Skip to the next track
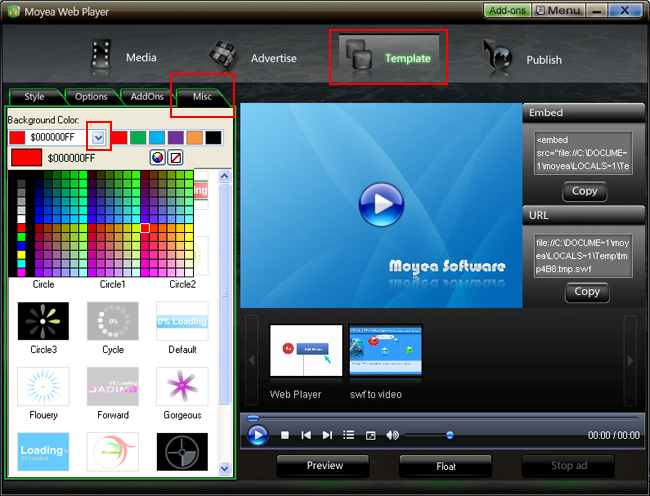The width and height of the screenshot is (650, 496). [327, 435]
